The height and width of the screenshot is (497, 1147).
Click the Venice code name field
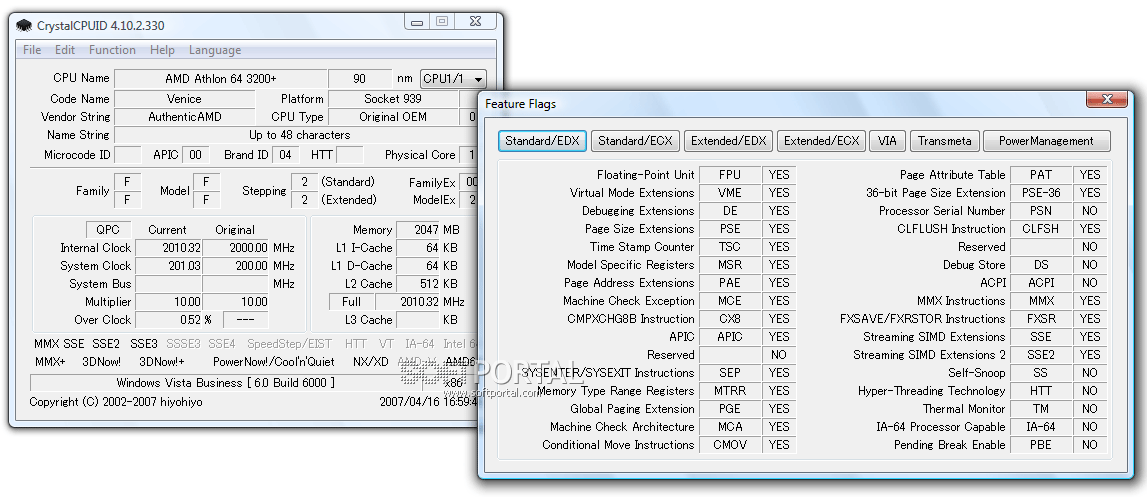pyautogui.click(x=184, y=99)
